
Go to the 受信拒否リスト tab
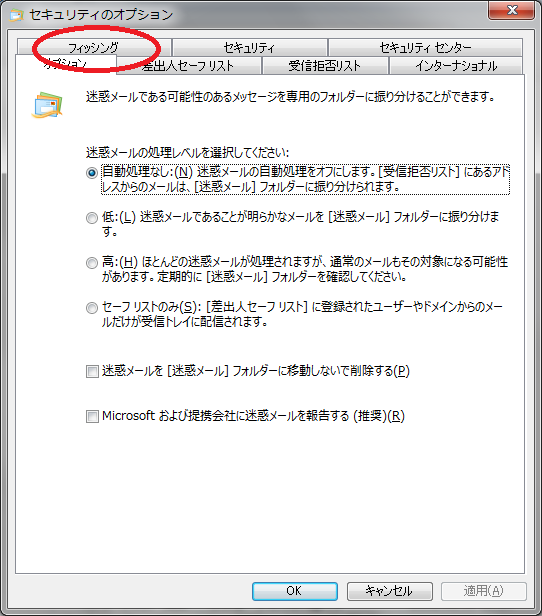pyautogui.click(x=325, y=66)
